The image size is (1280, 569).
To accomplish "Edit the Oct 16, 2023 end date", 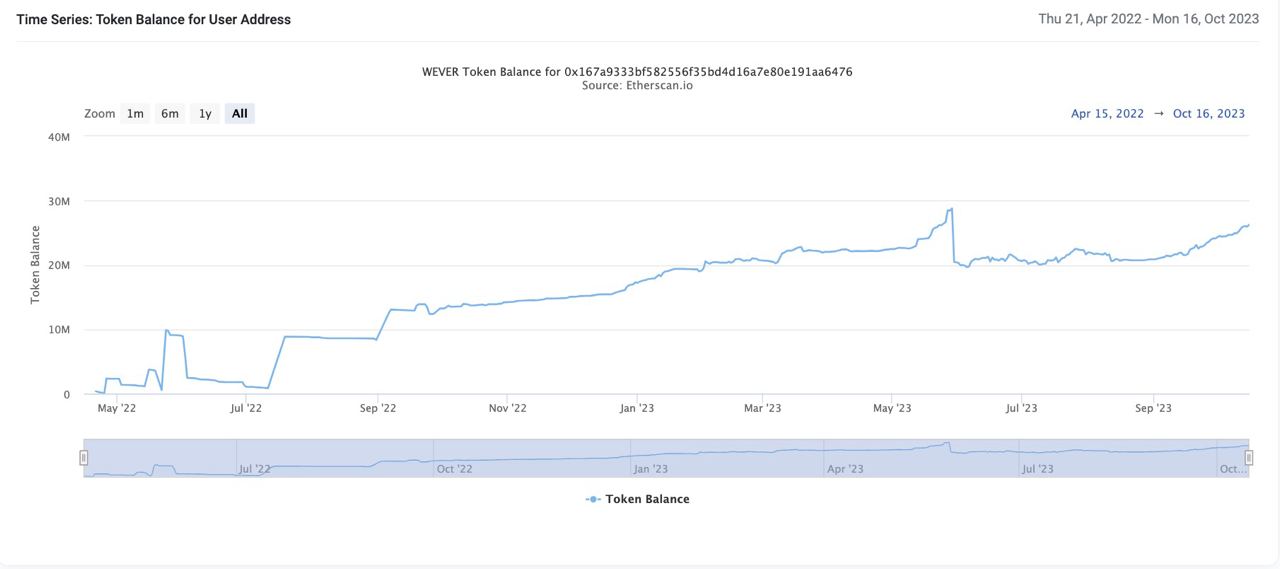I will (x=1209, y=114).
